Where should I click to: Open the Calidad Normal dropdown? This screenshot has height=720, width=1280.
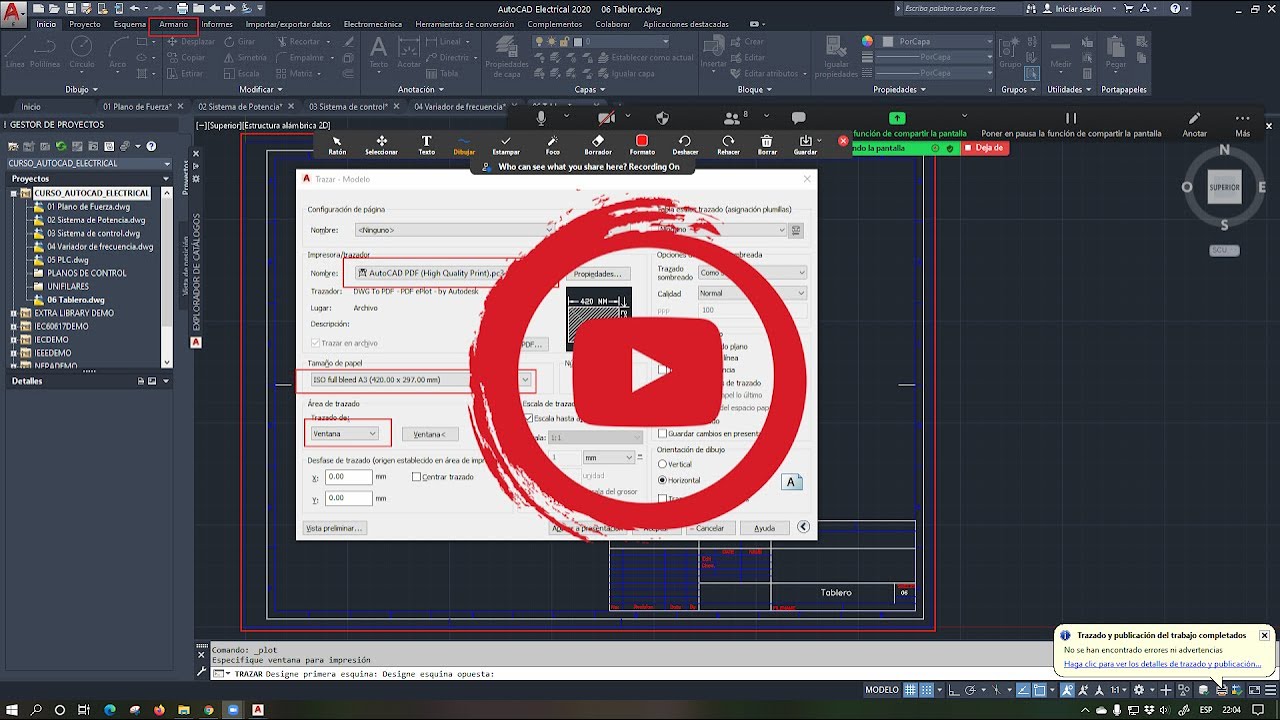point(751,293)
